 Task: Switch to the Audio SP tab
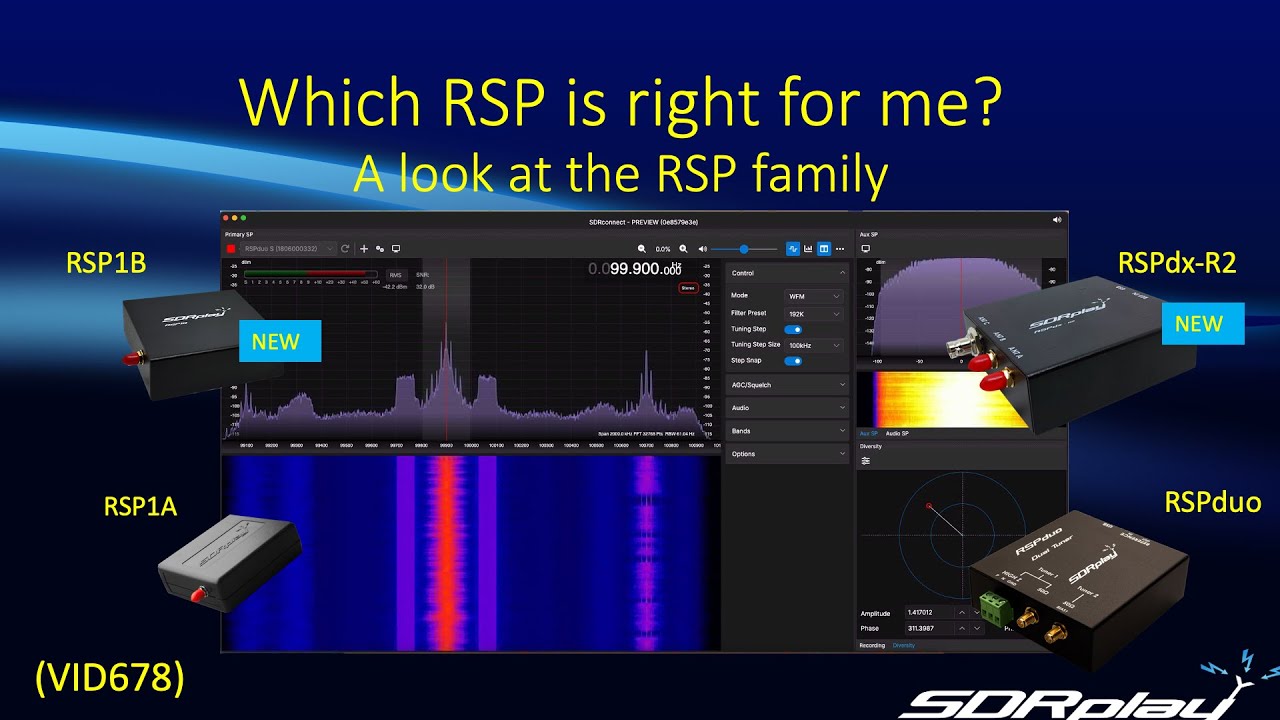tap(897, 433)
